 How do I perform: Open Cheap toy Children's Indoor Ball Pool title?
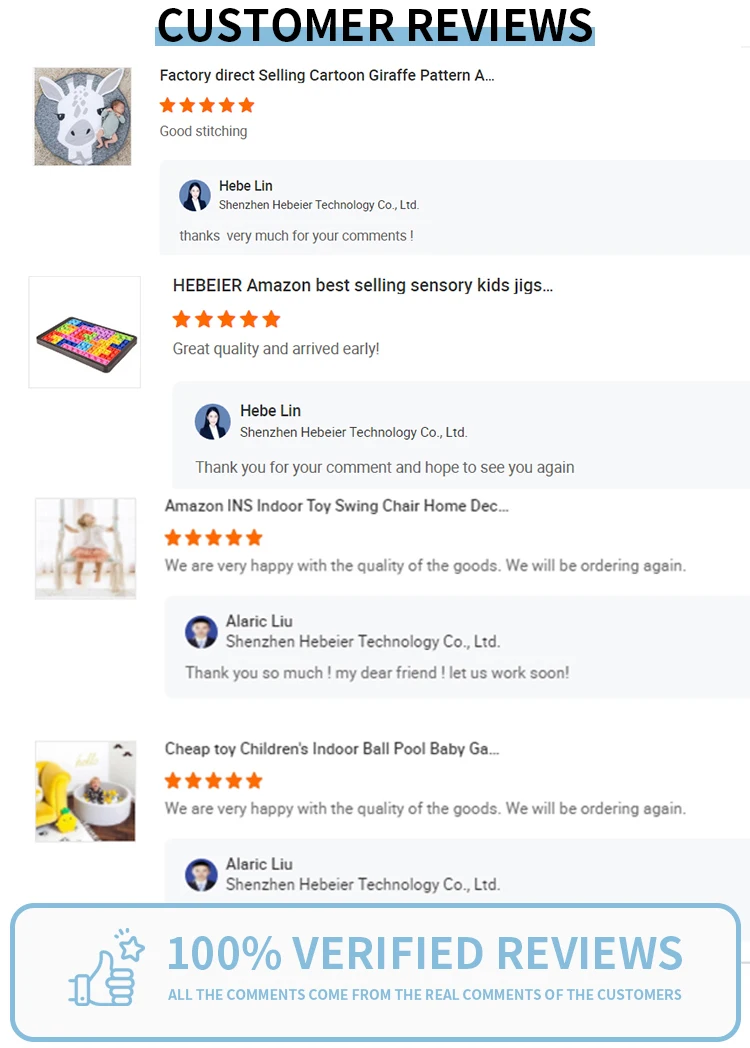point(331,749)
